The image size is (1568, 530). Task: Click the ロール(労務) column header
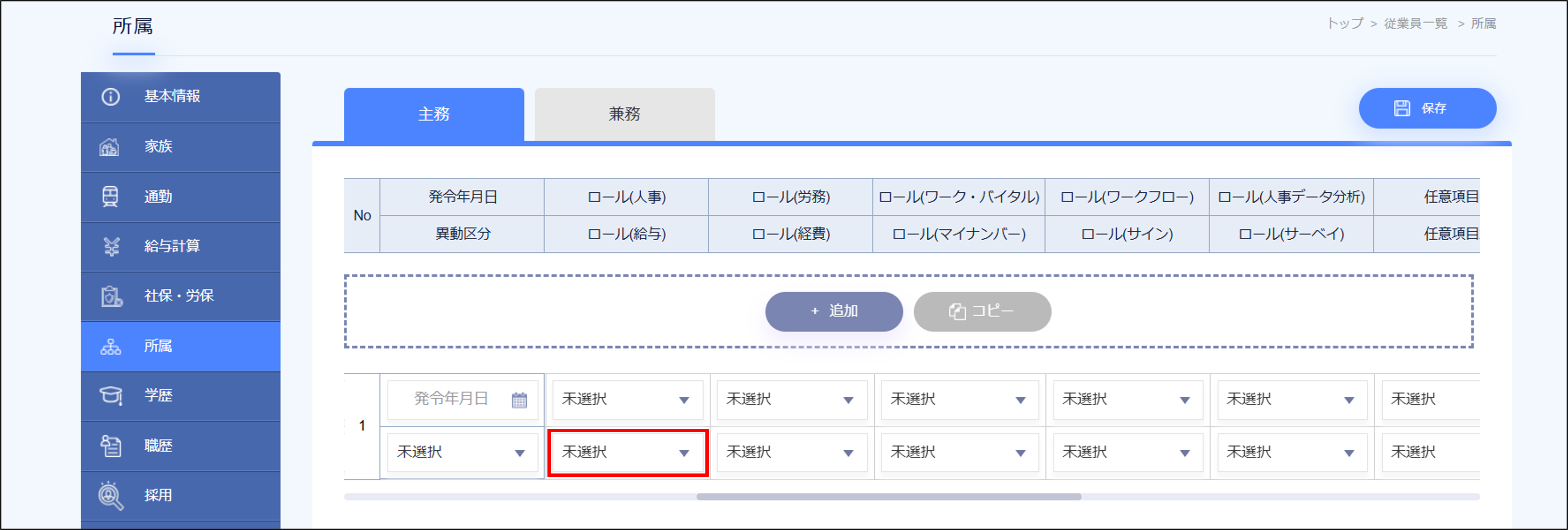[x=791, y=197]
